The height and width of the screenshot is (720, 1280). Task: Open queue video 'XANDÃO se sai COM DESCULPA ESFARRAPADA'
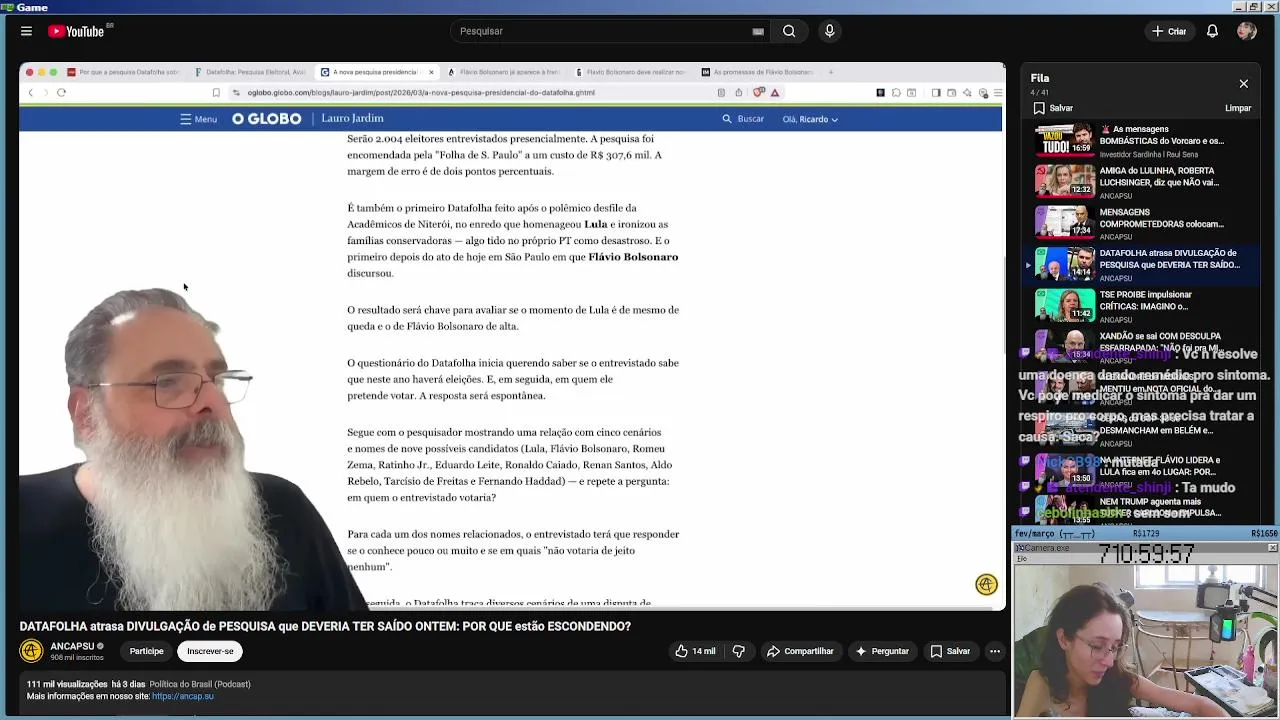[x=1140, y=346]
